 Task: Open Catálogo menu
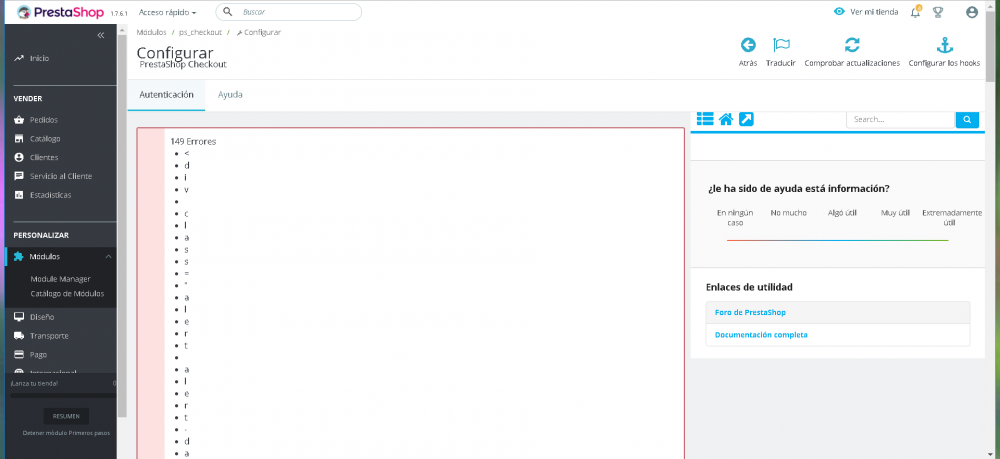45,138
